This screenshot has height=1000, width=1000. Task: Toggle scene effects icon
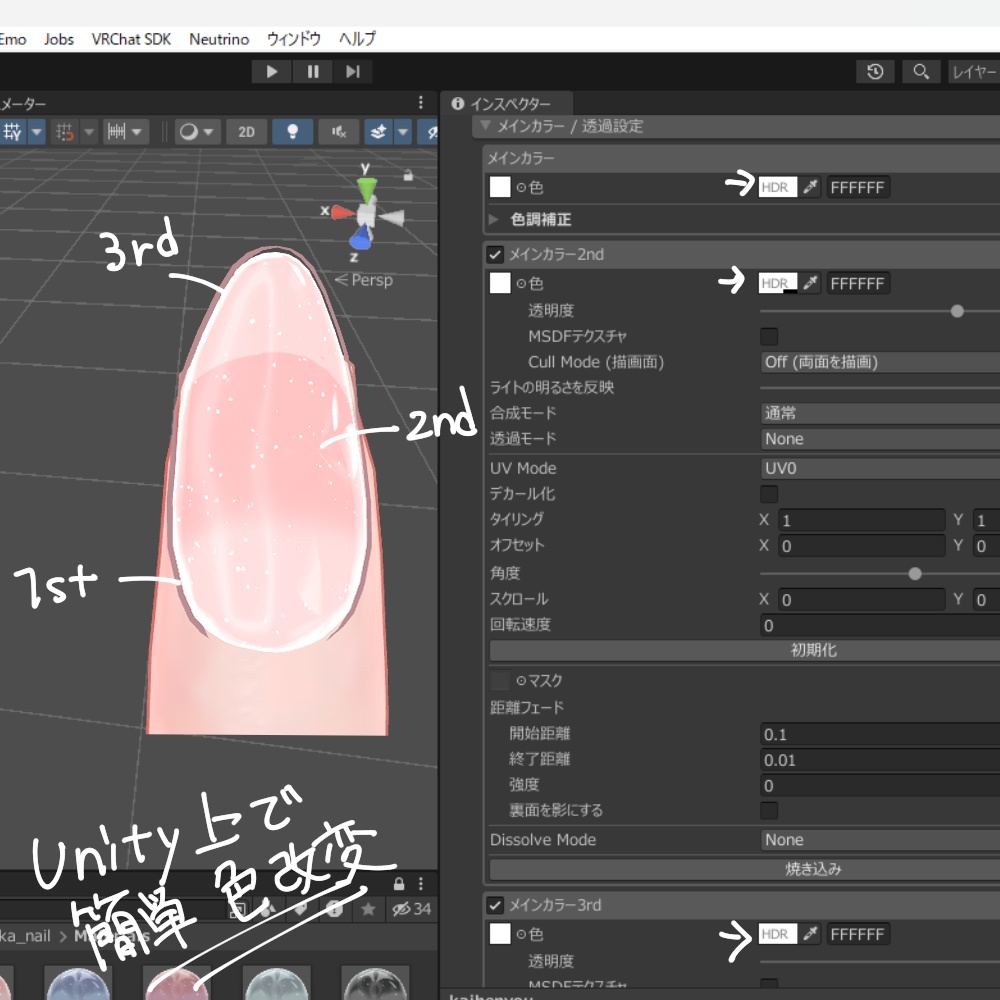[x=379, y=132]
